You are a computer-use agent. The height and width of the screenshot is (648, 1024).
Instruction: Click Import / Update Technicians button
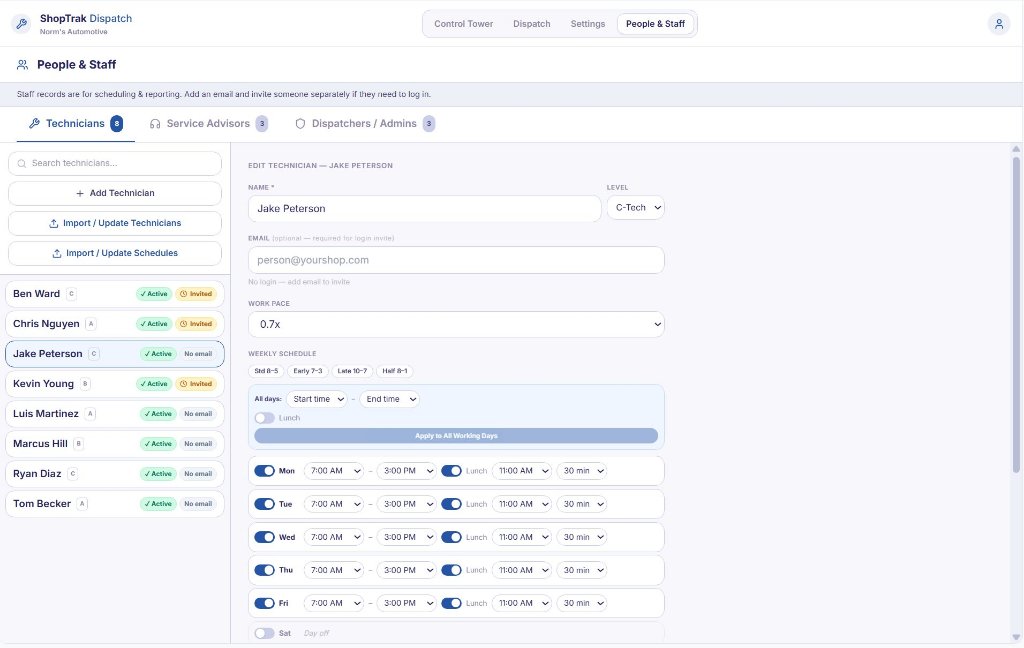115,223
